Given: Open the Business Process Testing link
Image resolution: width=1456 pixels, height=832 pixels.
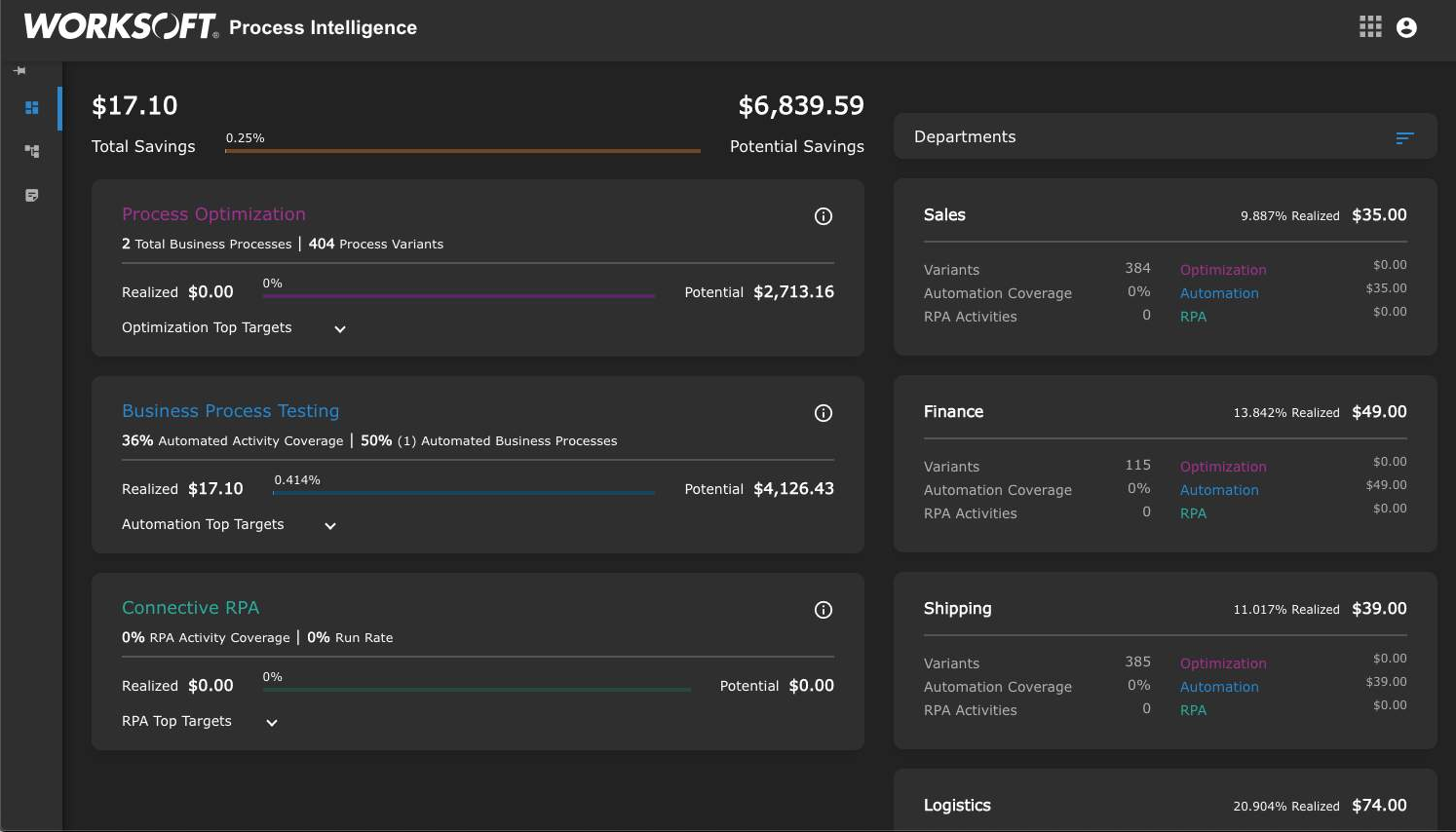Looking at the screenshot, I should (230, 411).
